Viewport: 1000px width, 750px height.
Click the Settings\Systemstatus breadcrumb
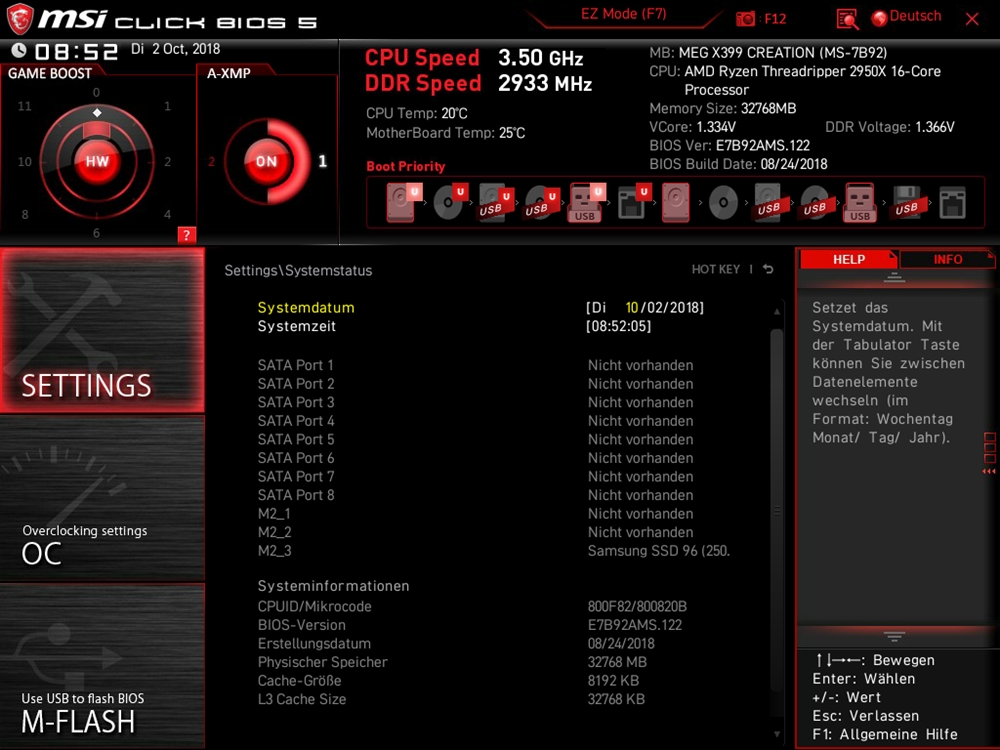click(298, 270)
